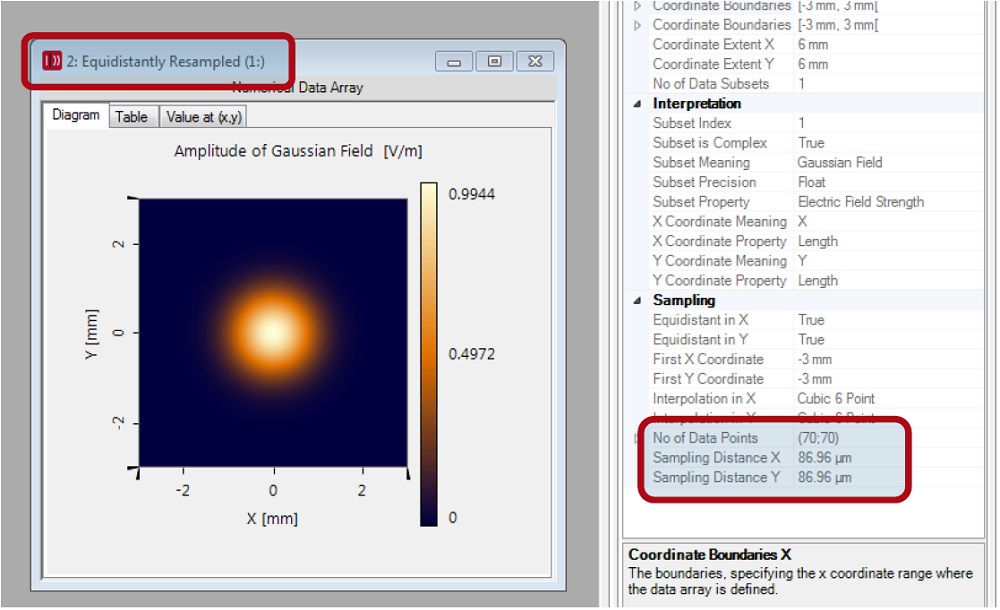Image resolution: width=1000 pixels, height=610 pixels.
Task: Select the Sampling Distance X row
Action: pyautogui.click(x=816, y=458)
